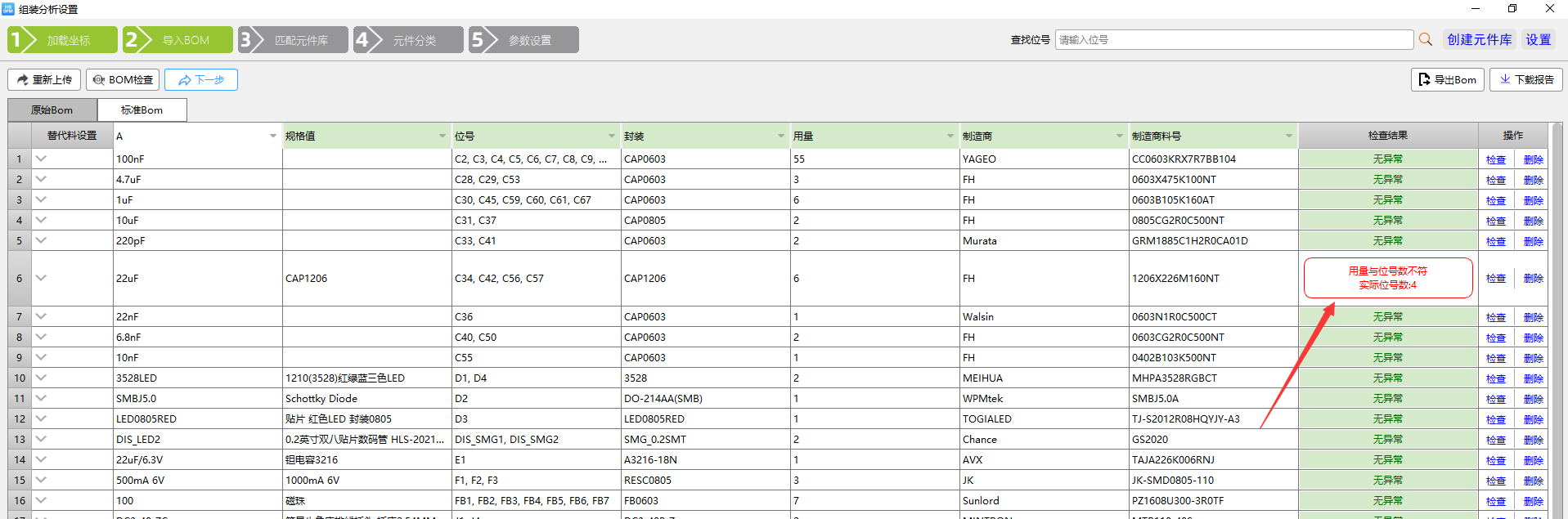The width and height of the screenshot is (1568, 519).
Task: Switch to the 标准Bom tab
Action: (142, 110)
